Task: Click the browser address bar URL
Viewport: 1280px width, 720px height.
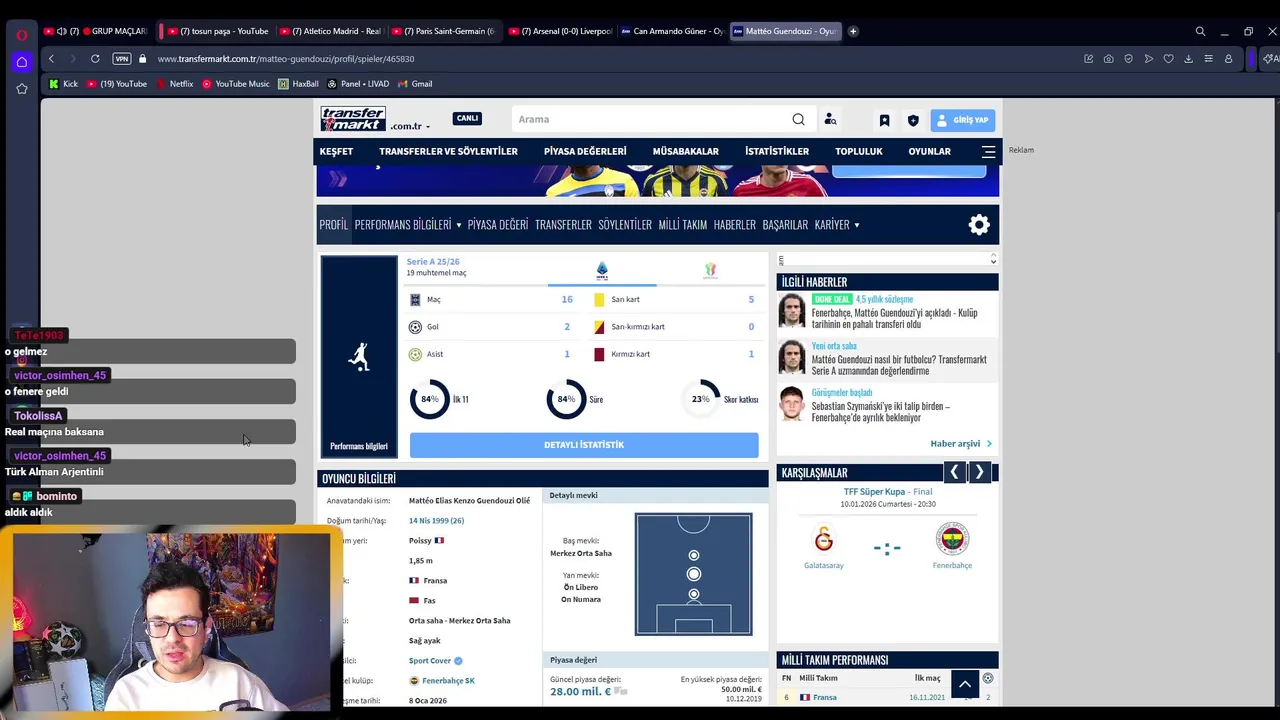Action: (x=285, y=59)
